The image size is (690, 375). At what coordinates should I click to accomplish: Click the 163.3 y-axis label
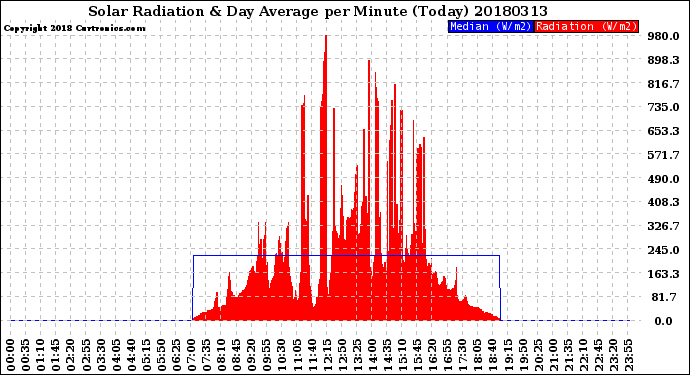[x=663, y=274]
